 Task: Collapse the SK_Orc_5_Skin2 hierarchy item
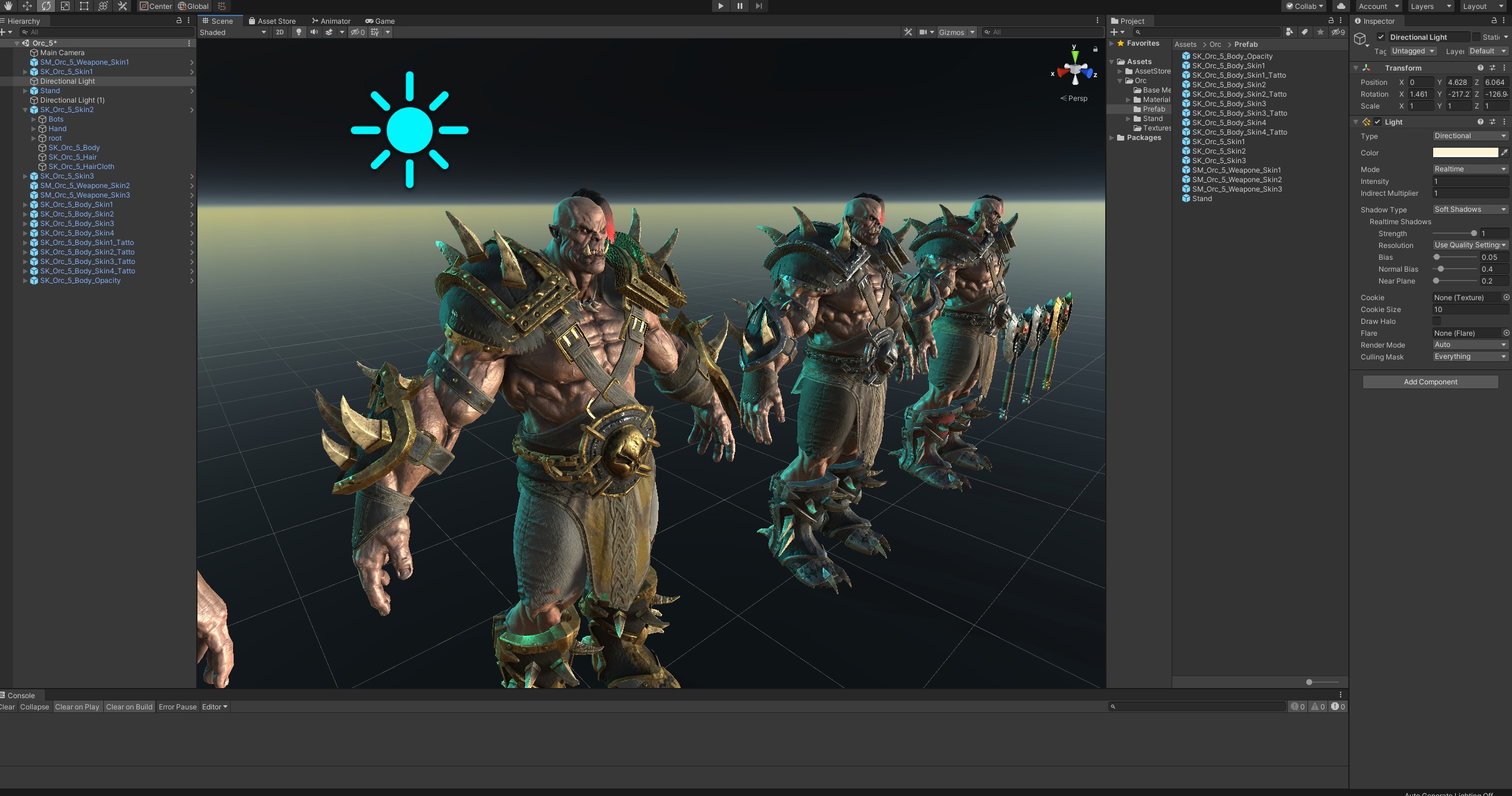coord(25,110)
